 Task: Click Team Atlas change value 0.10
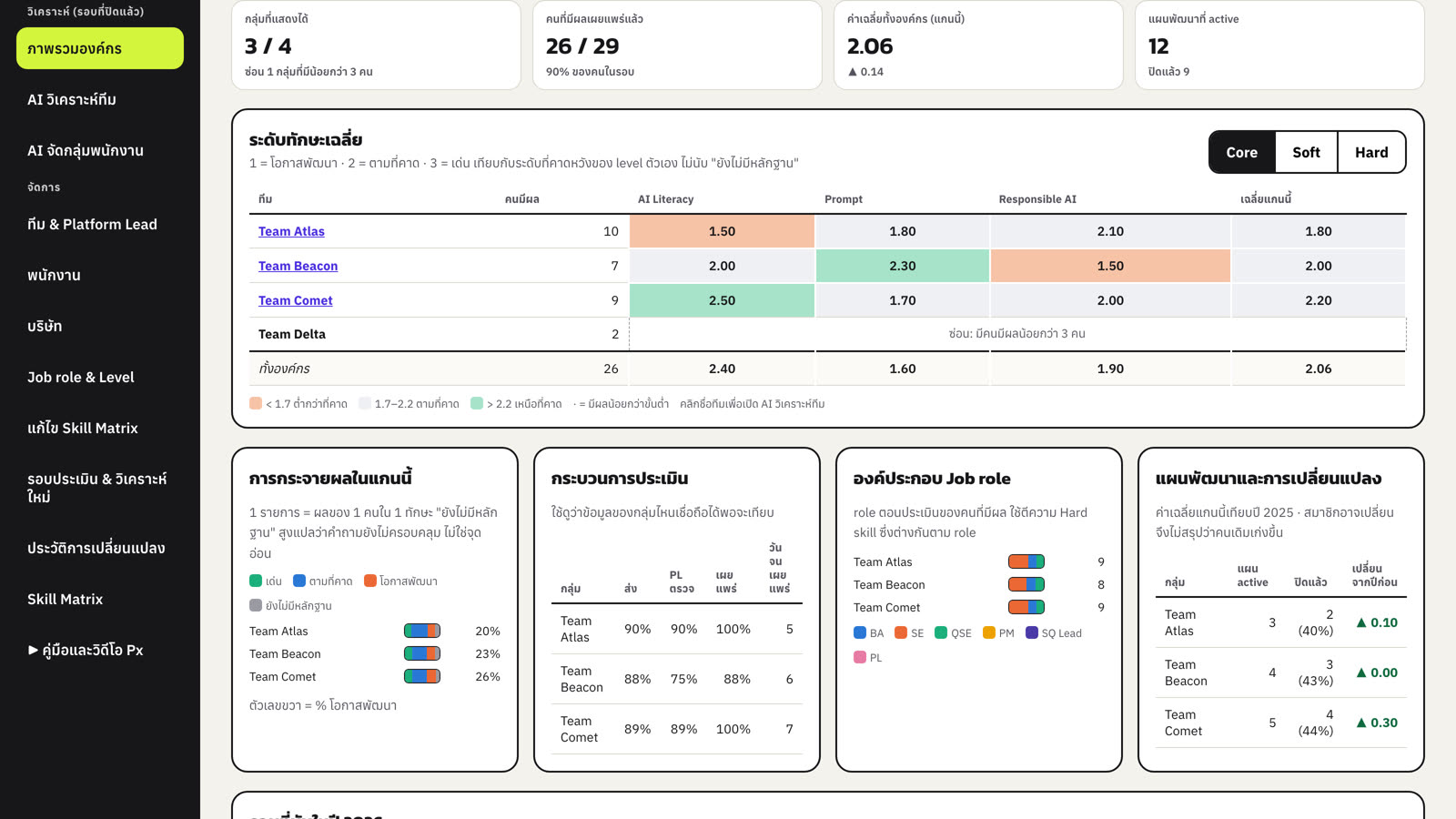1377,622
